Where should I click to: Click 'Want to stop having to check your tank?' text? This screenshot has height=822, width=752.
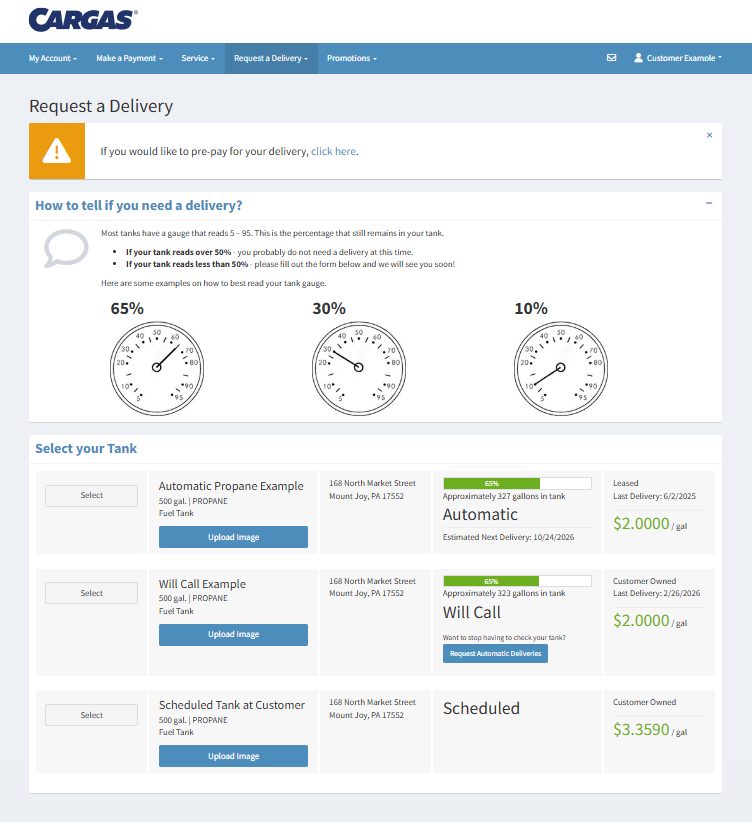504,638
